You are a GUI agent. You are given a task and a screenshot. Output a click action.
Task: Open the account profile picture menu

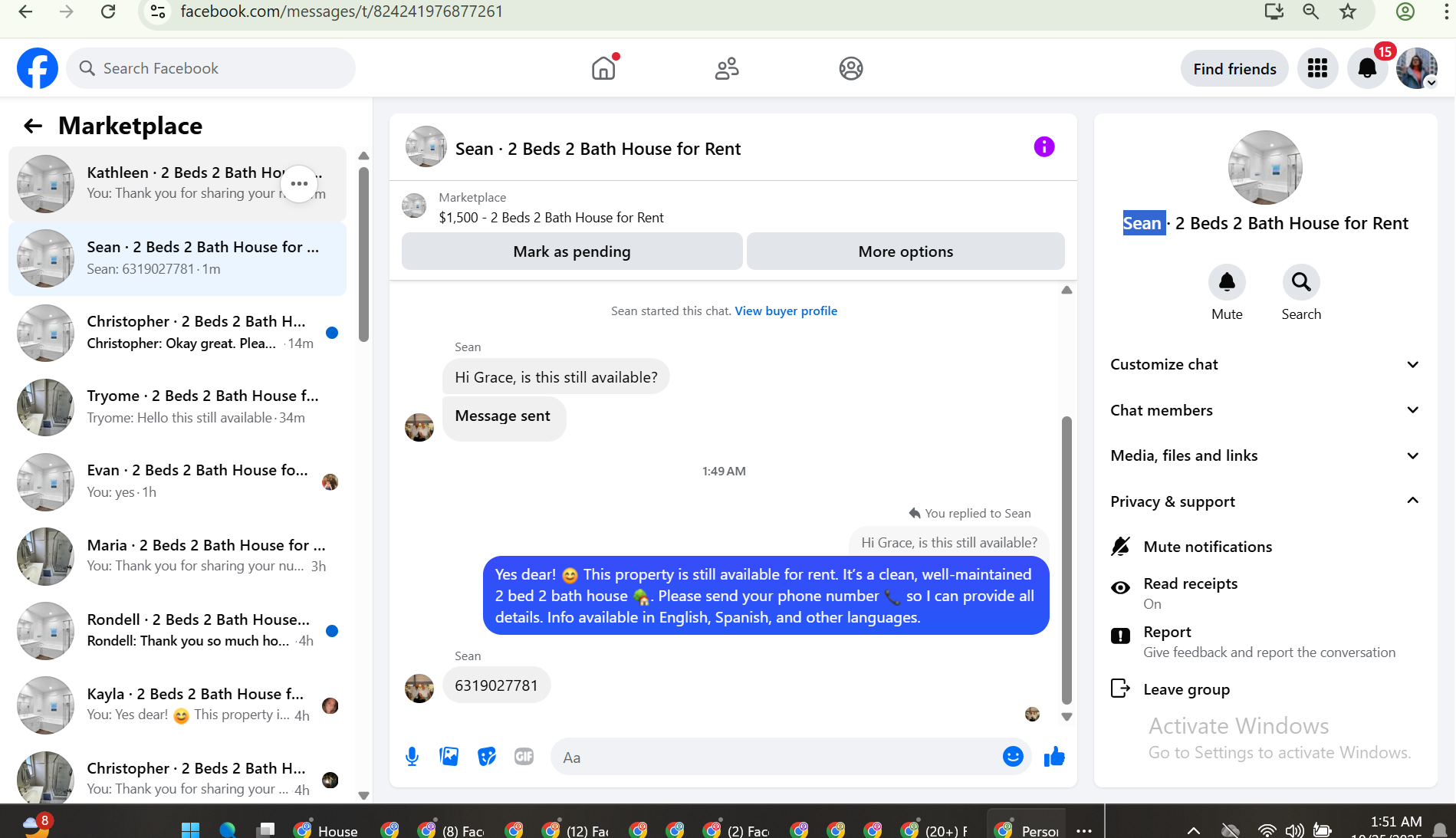[1416, 68]
